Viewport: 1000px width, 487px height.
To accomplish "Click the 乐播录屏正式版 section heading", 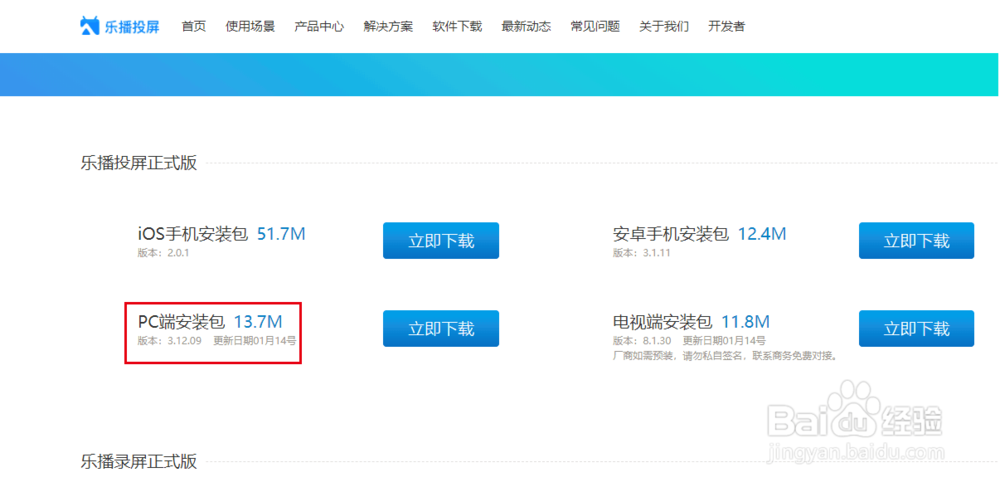I will point(139,461).
